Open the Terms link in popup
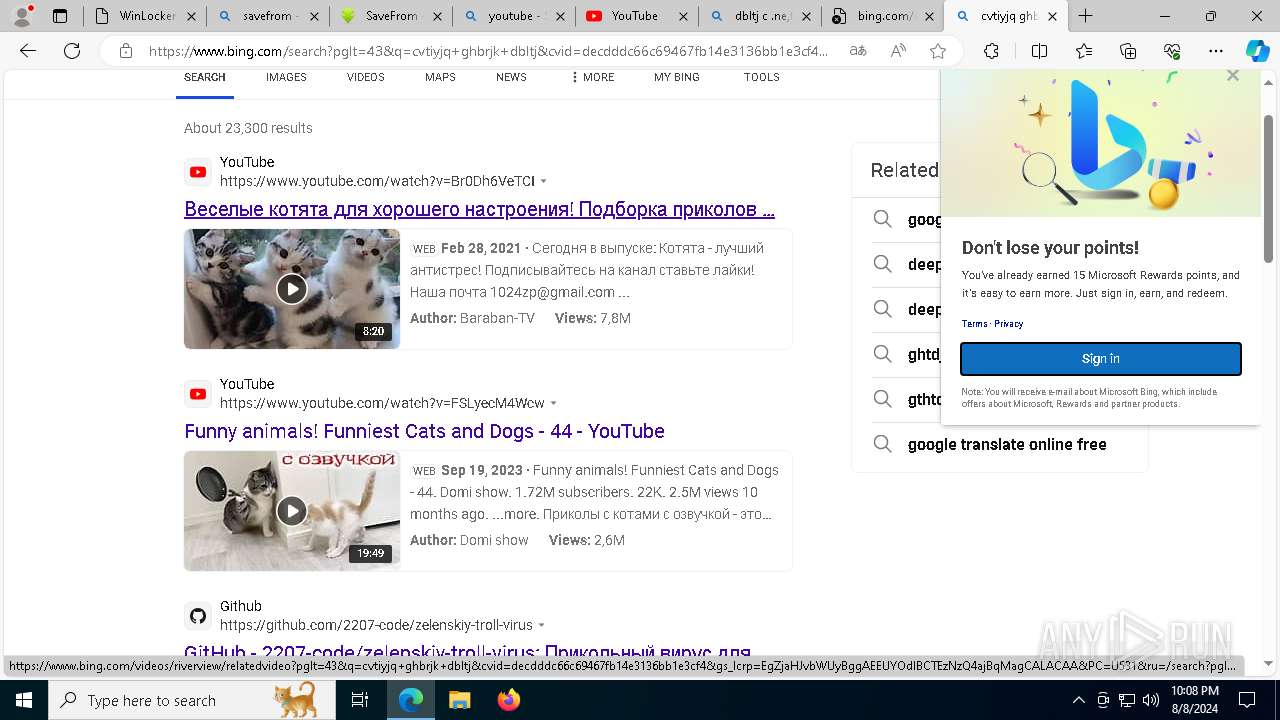Viewport: 1280px width, 720px height. pos(974,324)
